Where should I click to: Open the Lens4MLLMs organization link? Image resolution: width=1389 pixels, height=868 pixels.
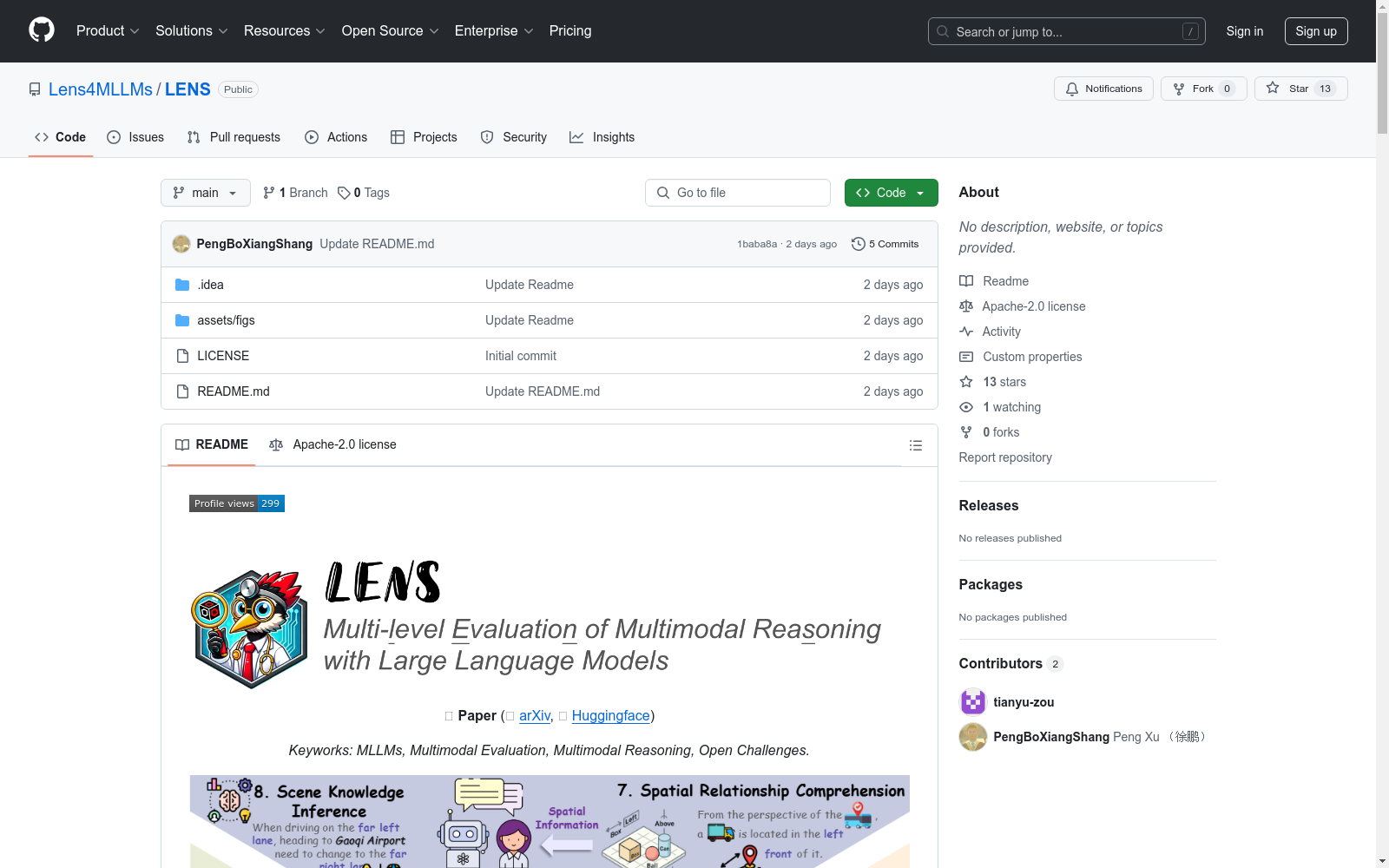[101, 89]
